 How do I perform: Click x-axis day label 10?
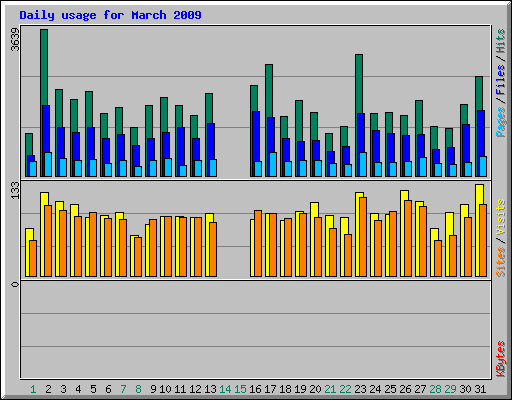click(165, 389)
